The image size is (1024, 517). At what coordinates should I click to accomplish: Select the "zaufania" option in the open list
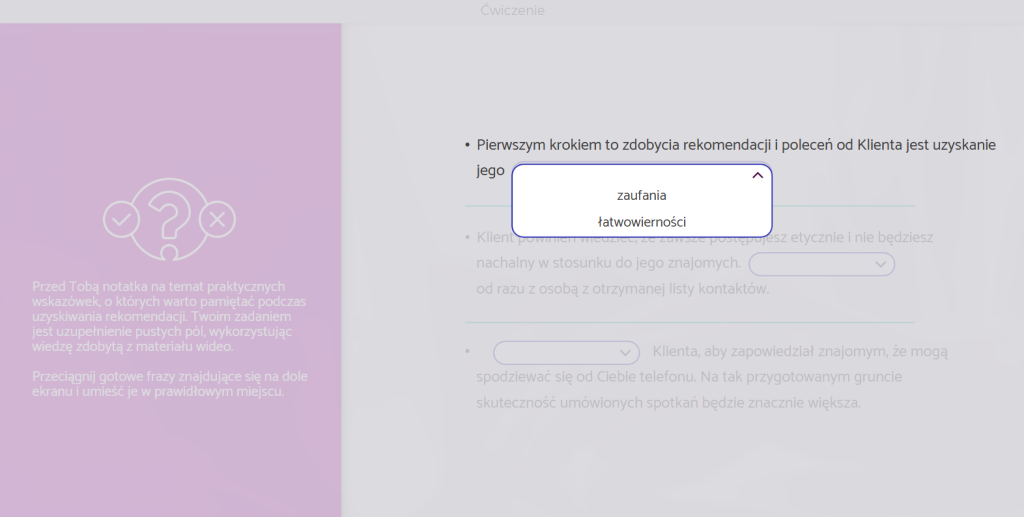[x=641, y=195]
